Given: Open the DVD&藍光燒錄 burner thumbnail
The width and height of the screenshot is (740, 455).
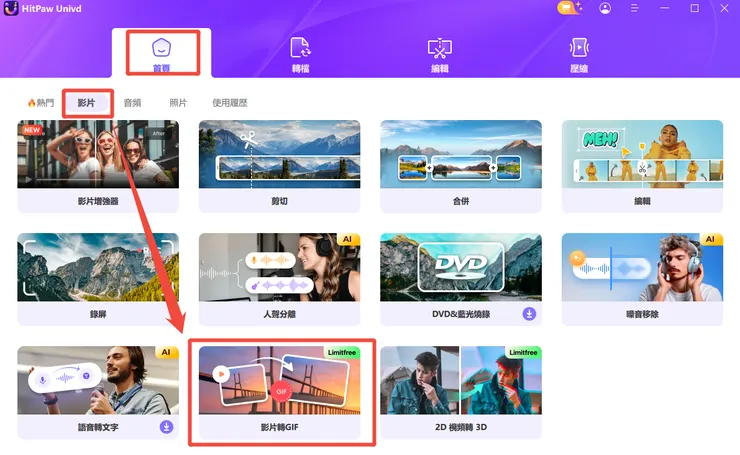Looking at the screenshot, I should point(461,267).
